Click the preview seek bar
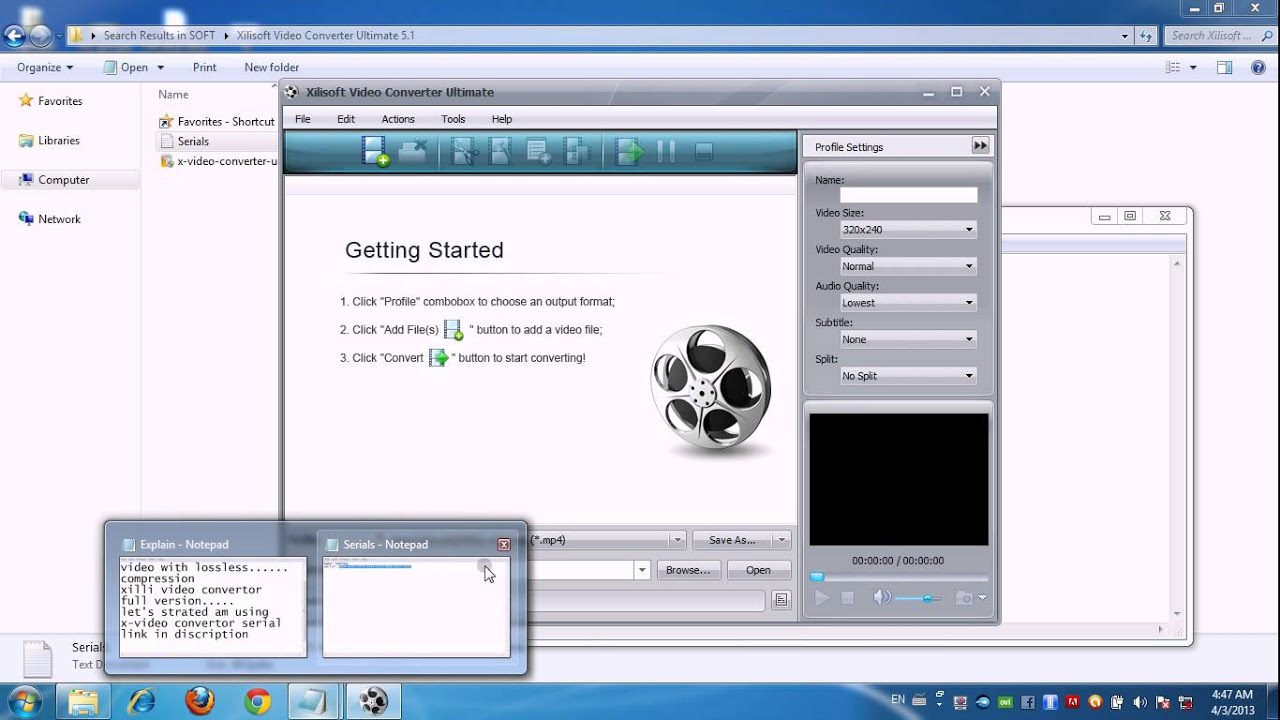Screen dimensions: 1280x720 pyautogui.click(x=899, y=577)
